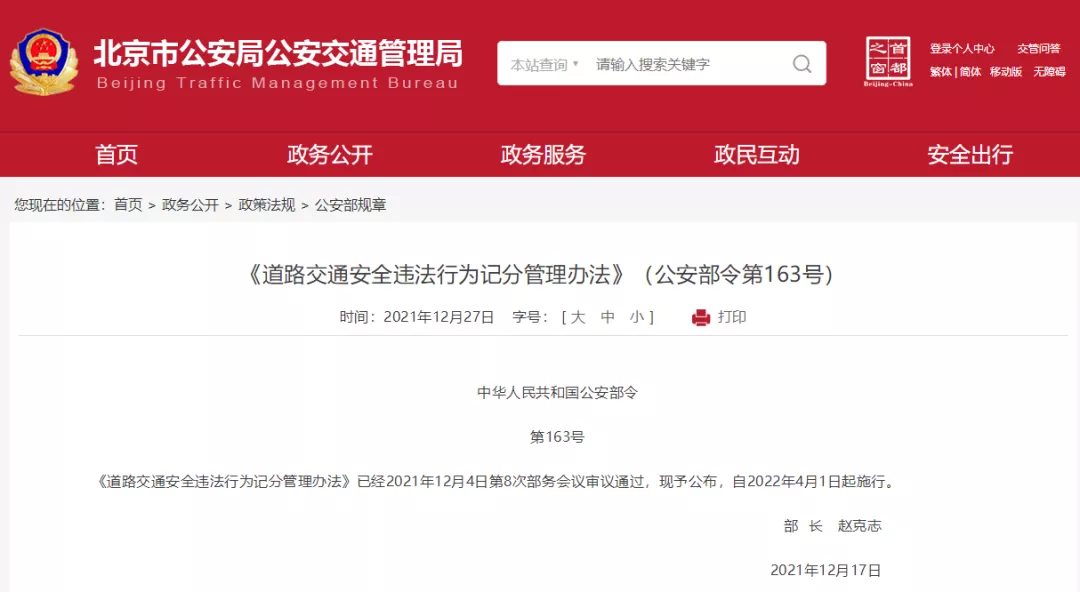The width and height of the screenshot is (1080, 592).
Task: Open the 政务公开 navigation tab
Action: (x=330, y=154)
